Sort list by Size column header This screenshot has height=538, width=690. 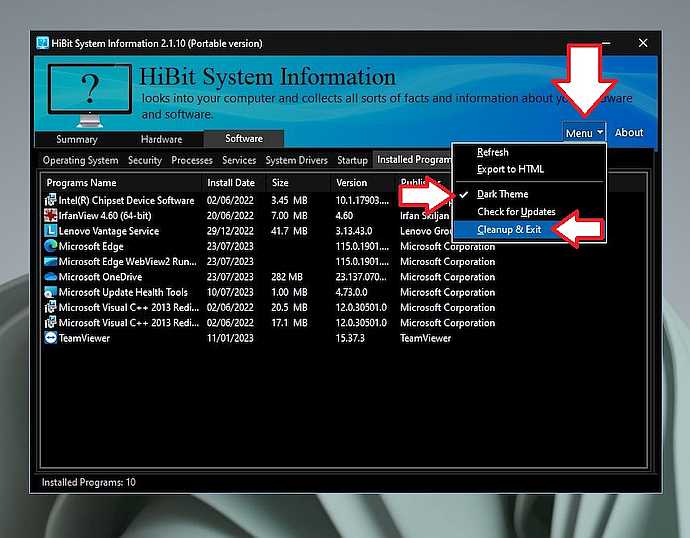(281, 183)
